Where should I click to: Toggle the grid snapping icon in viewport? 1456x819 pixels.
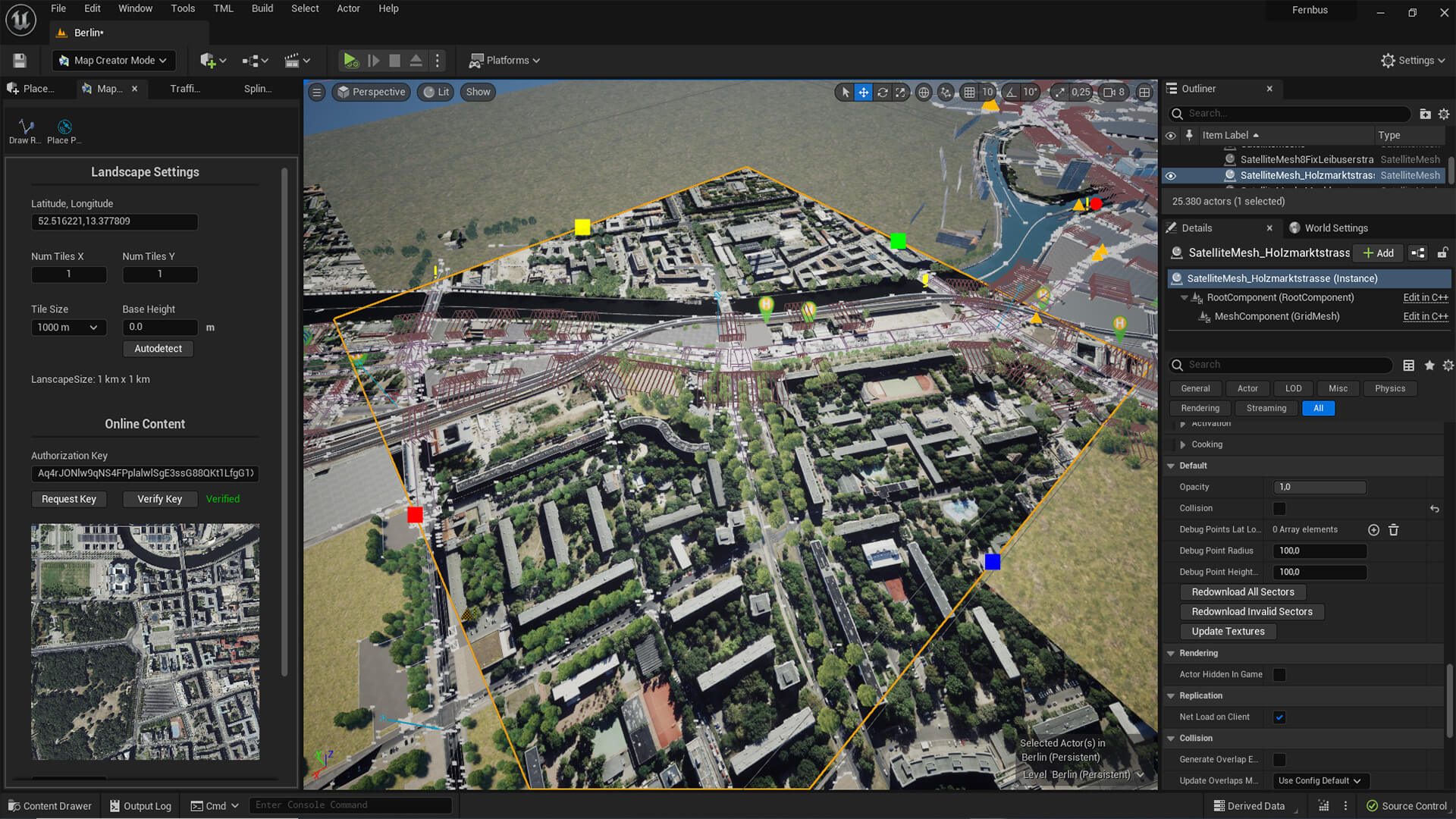click(x=969, y=92)
